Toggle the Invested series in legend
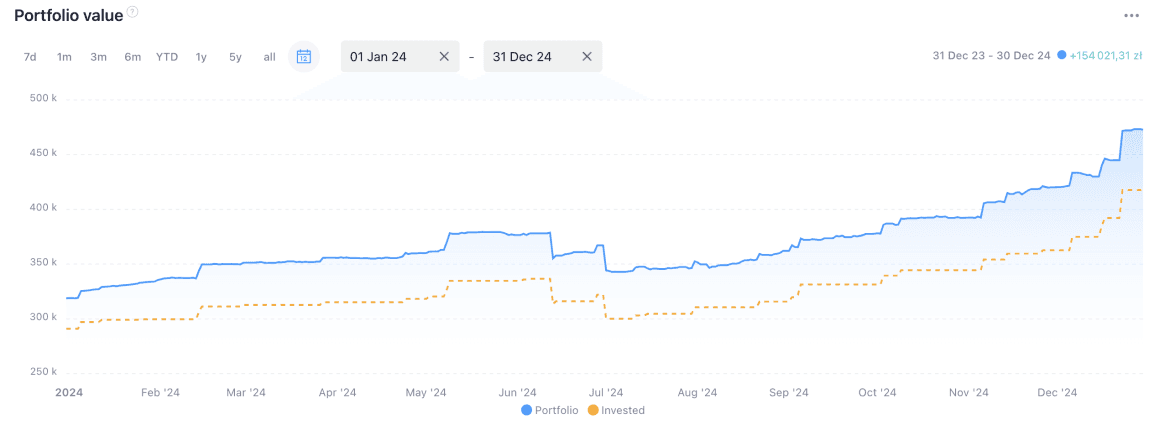This screenshot has width=1170, height=435. pyautogui.click(x=615, y=410)
